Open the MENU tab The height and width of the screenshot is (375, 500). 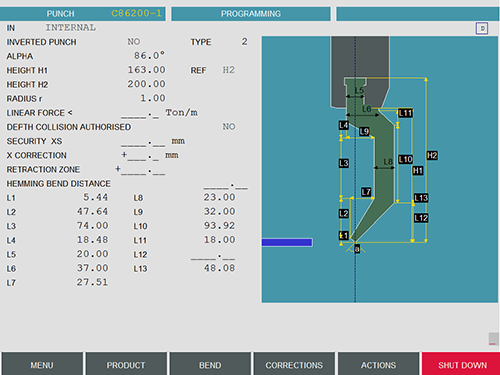click(42, 364)
